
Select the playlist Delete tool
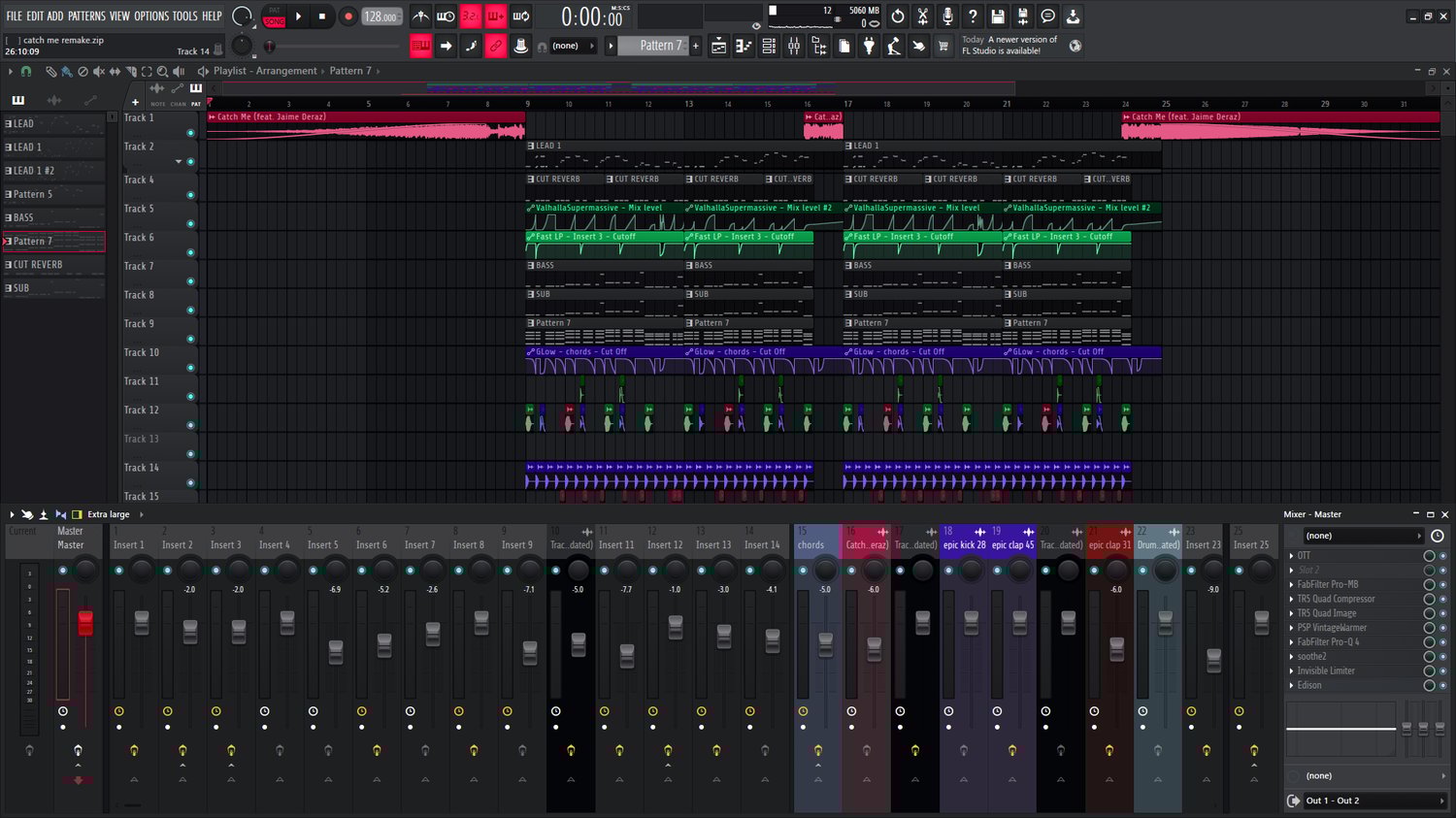pyautogui.click(x=83, y=71)
